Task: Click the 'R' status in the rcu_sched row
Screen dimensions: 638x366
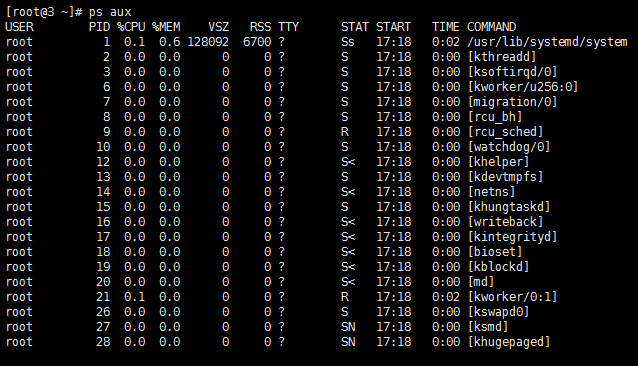Action: 345,132
